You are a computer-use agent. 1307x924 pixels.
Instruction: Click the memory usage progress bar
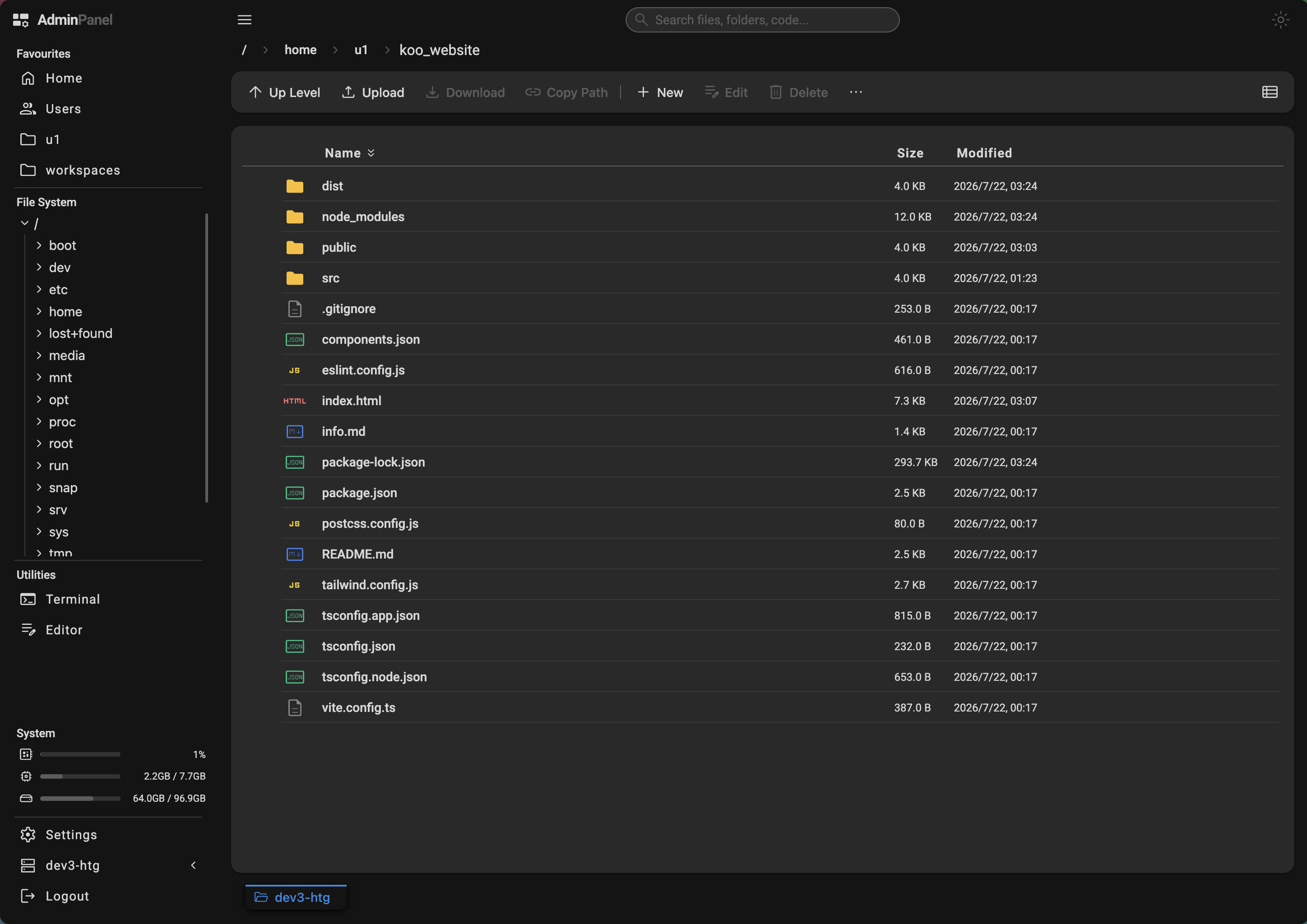click(80, 776)
